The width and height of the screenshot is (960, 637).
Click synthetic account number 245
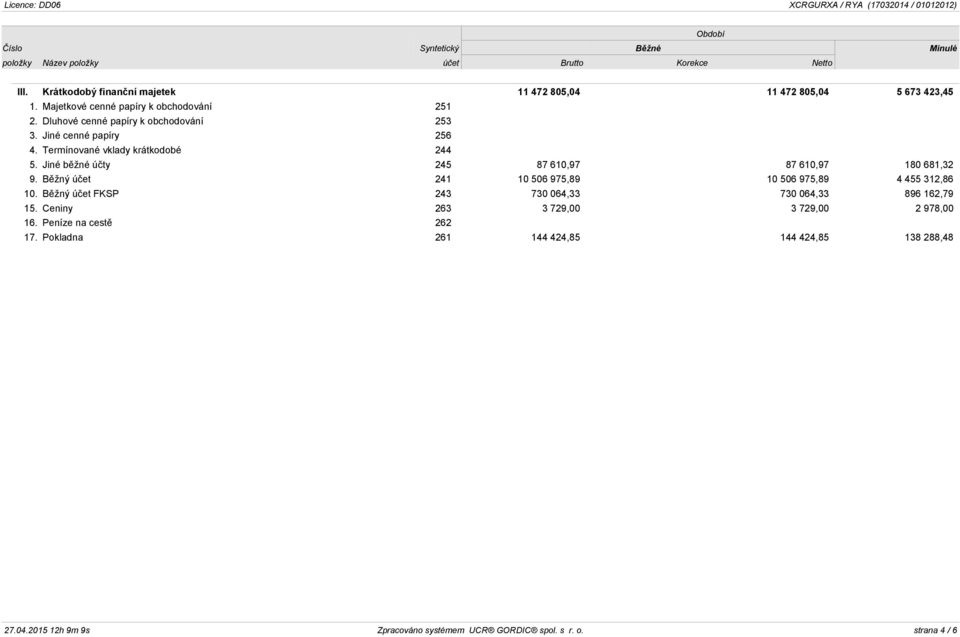[443, 165]
